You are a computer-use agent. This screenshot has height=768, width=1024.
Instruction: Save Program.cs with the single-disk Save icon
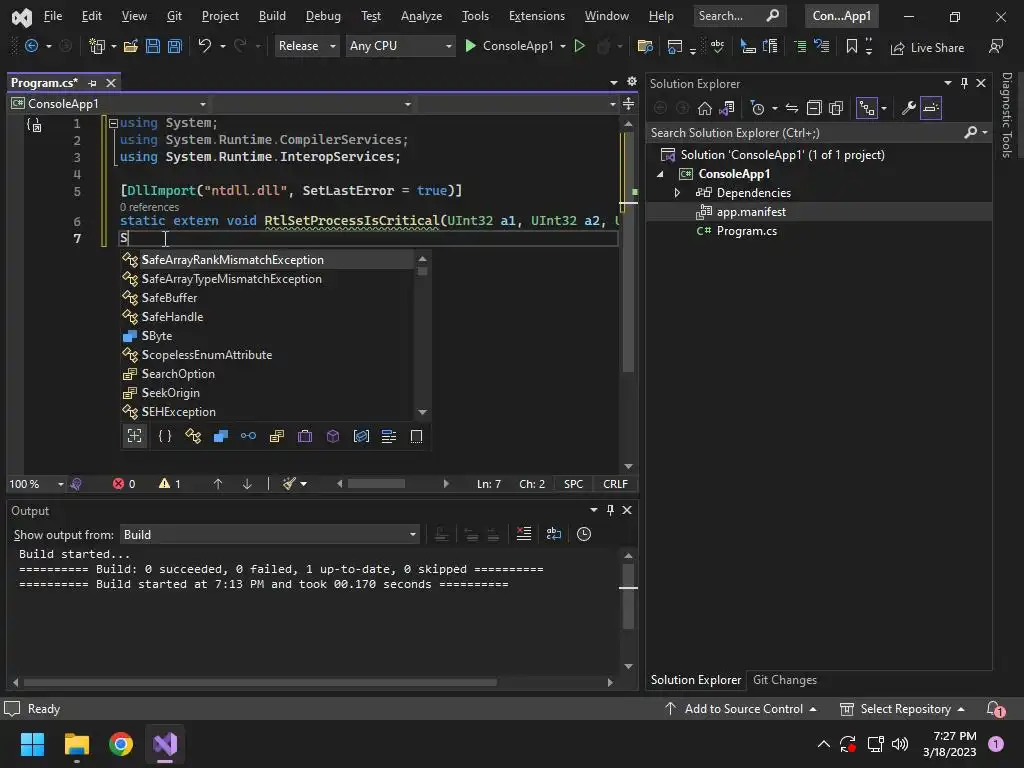coord(153,46)
